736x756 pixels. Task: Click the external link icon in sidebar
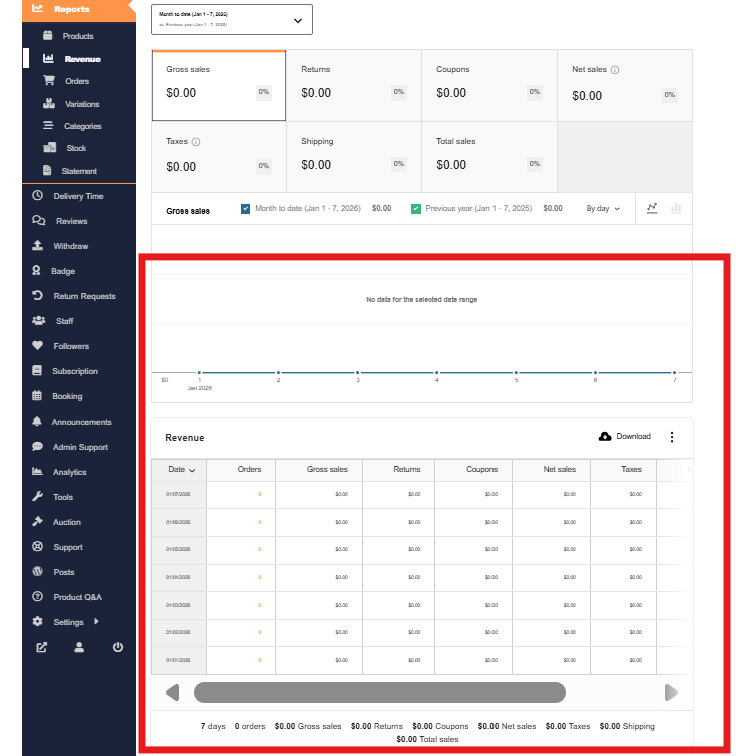(41, 647)
